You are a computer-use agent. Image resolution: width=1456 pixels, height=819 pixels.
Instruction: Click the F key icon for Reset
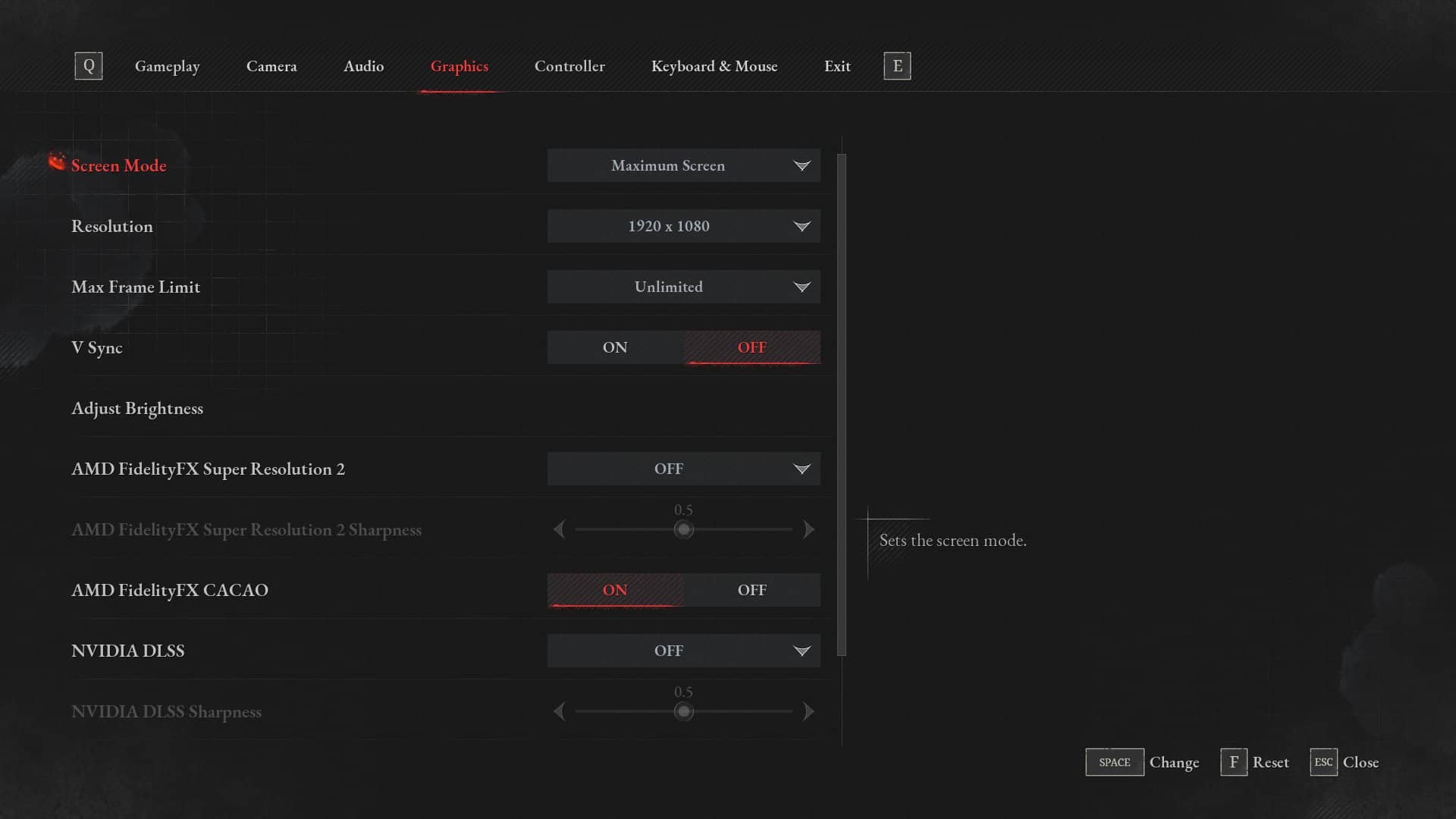[x=1234, y=762]
